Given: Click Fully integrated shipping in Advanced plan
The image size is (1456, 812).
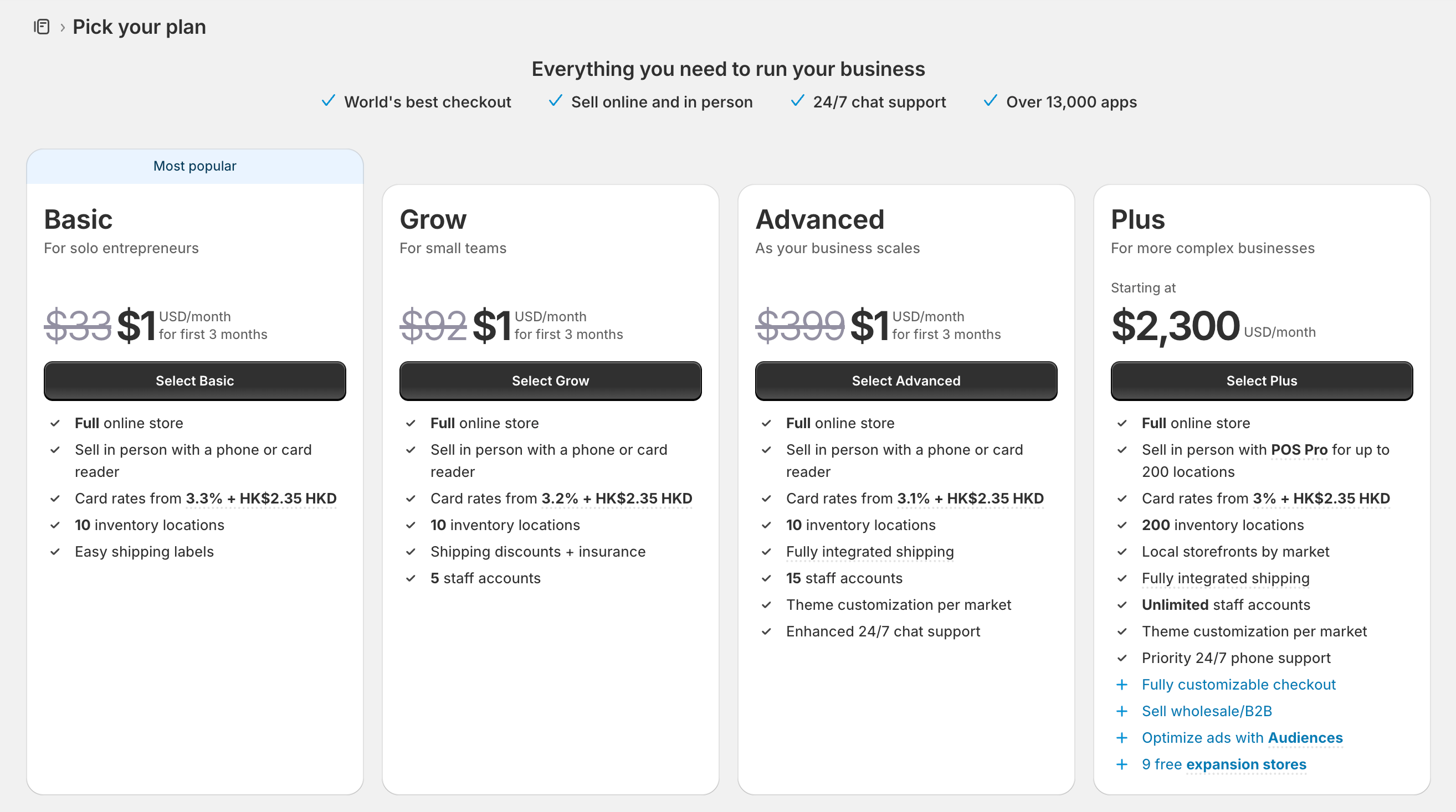Looking at the screenshot, I should [870, 552].
